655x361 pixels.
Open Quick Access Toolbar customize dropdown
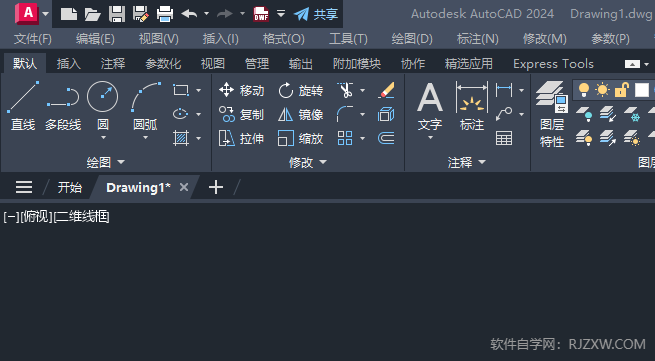[281, 14]
